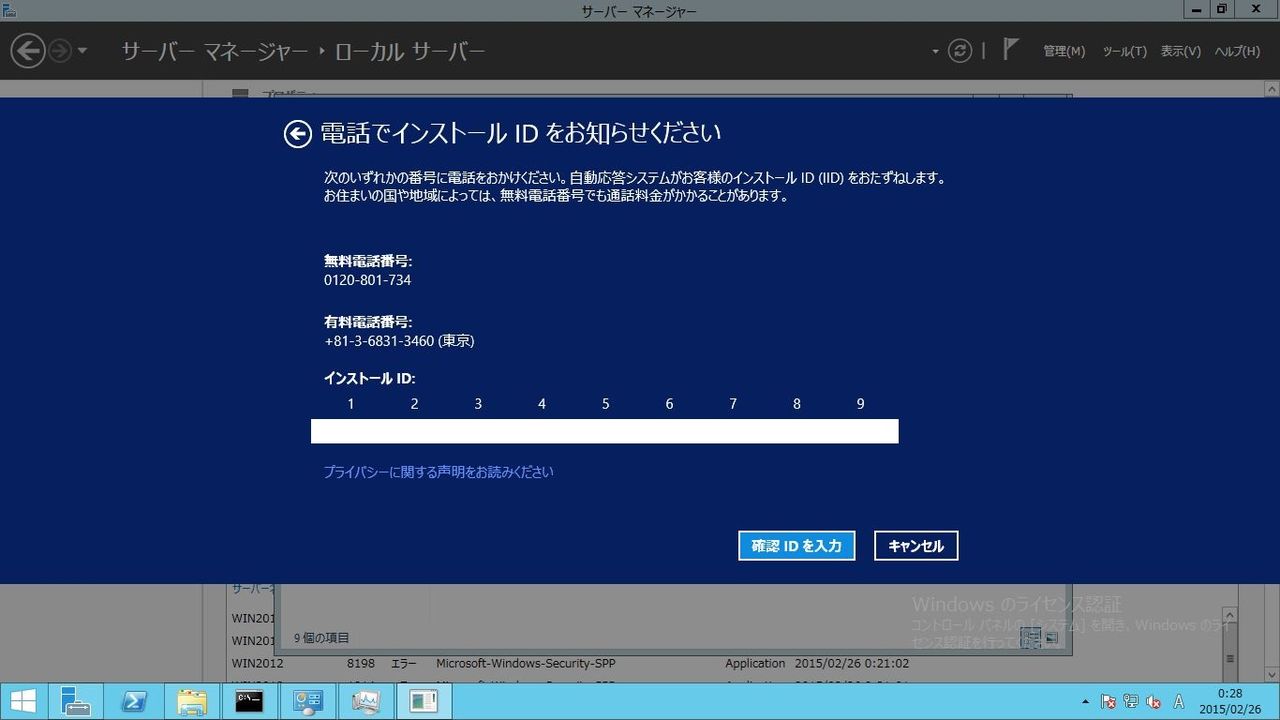Click the network status tray icon
The height and width of the screenshot is (720, 1280).
point(1131,702)
